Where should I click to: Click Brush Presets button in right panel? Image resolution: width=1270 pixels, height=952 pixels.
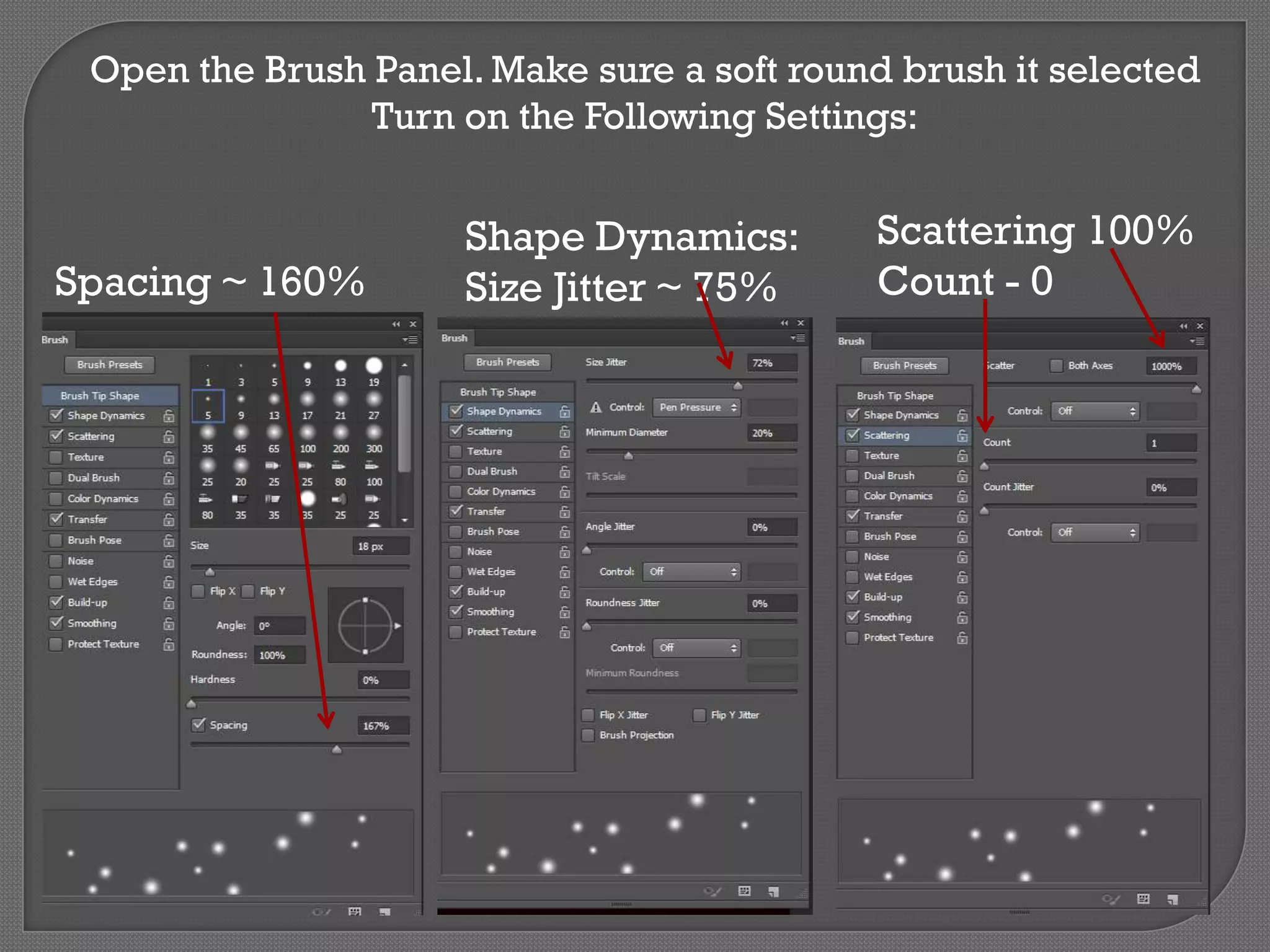click(x=905, y=366)
